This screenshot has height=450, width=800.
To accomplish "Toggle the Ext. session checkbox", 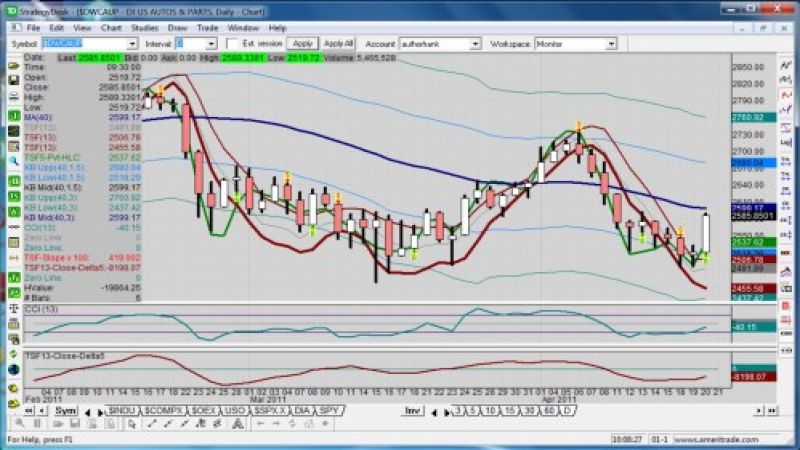I will pos(233,44).
